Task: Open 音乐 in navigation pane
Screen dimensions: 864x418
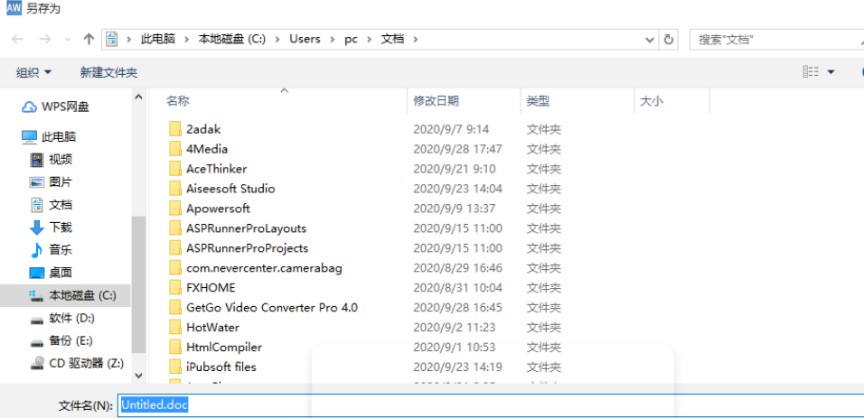Action: coord(51,250)
